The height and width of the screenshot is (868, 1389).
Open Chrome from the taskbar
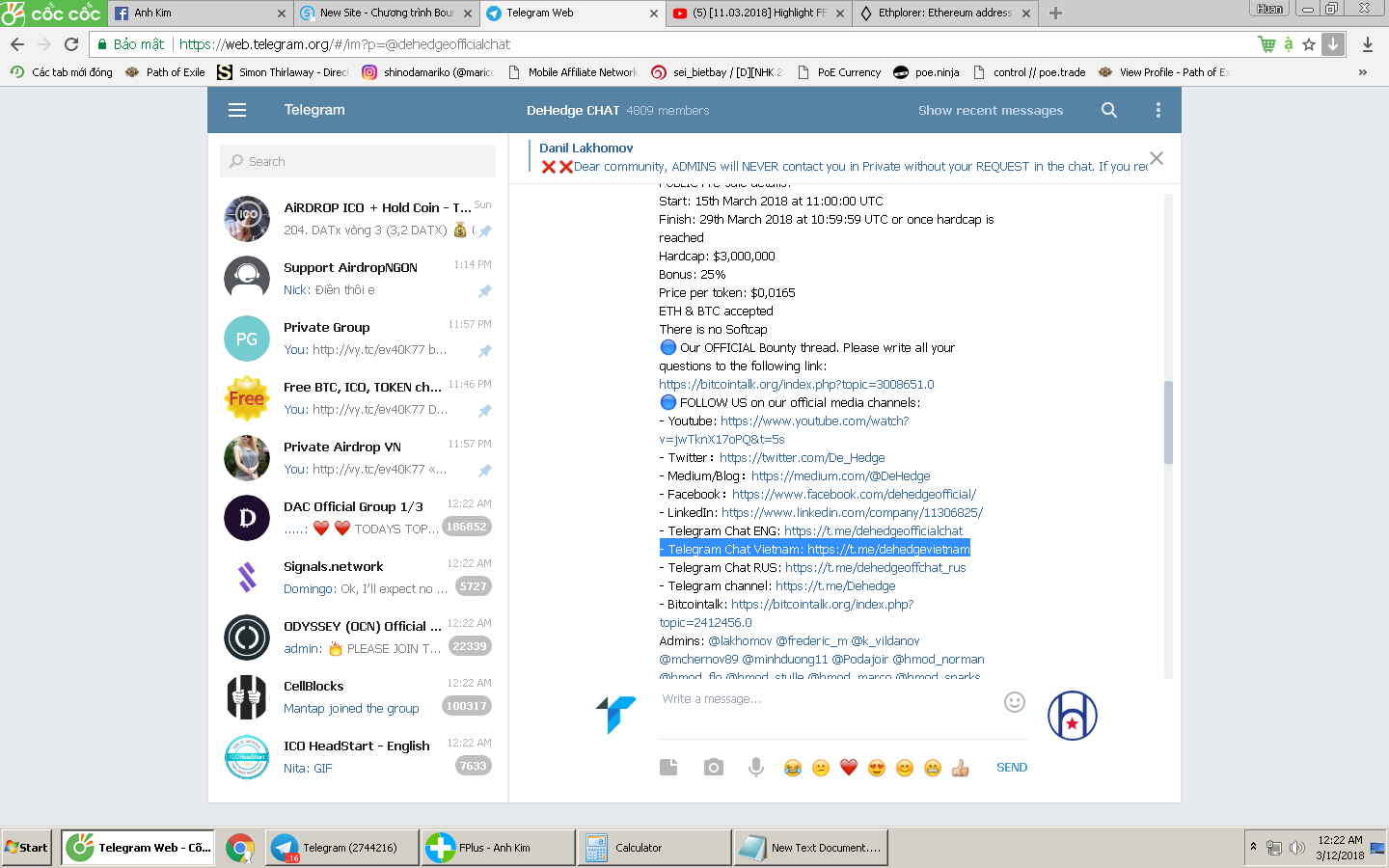click(x=240, y=848)
